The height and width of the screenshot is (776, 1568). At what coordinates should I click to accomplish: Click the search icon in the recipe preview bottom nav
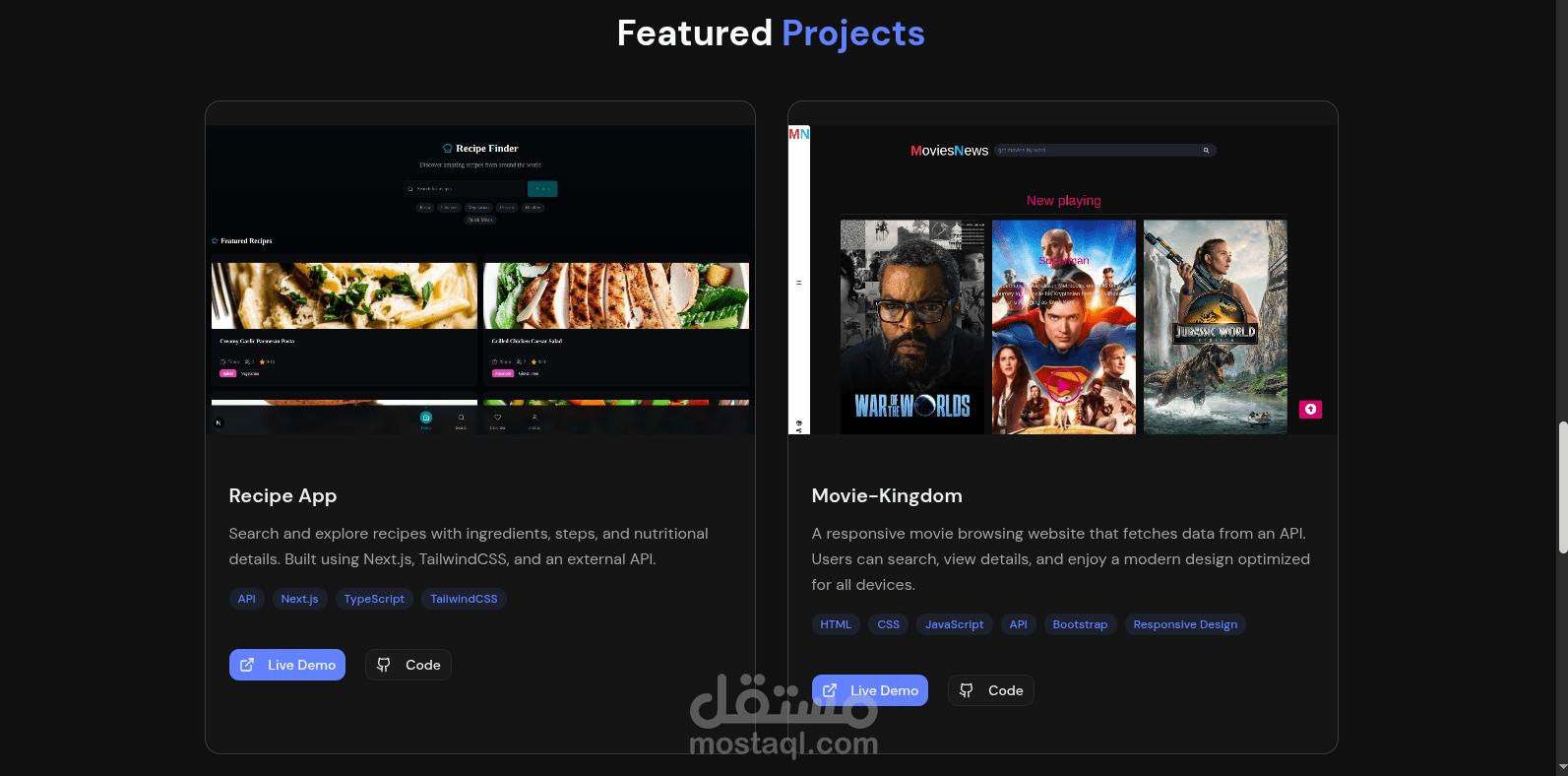tap(461, 418)
